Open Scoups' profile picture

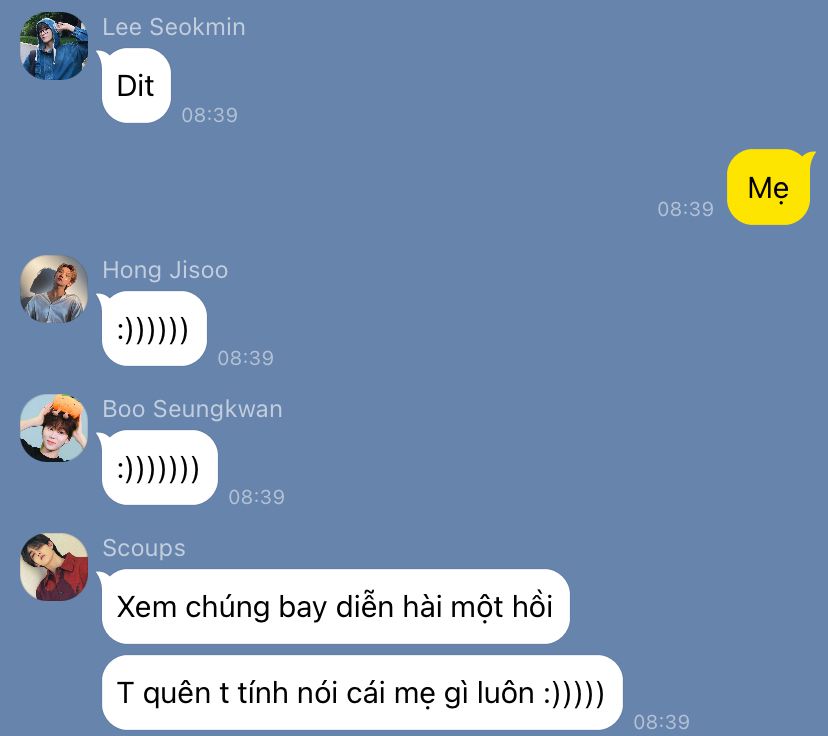point(54,567)
